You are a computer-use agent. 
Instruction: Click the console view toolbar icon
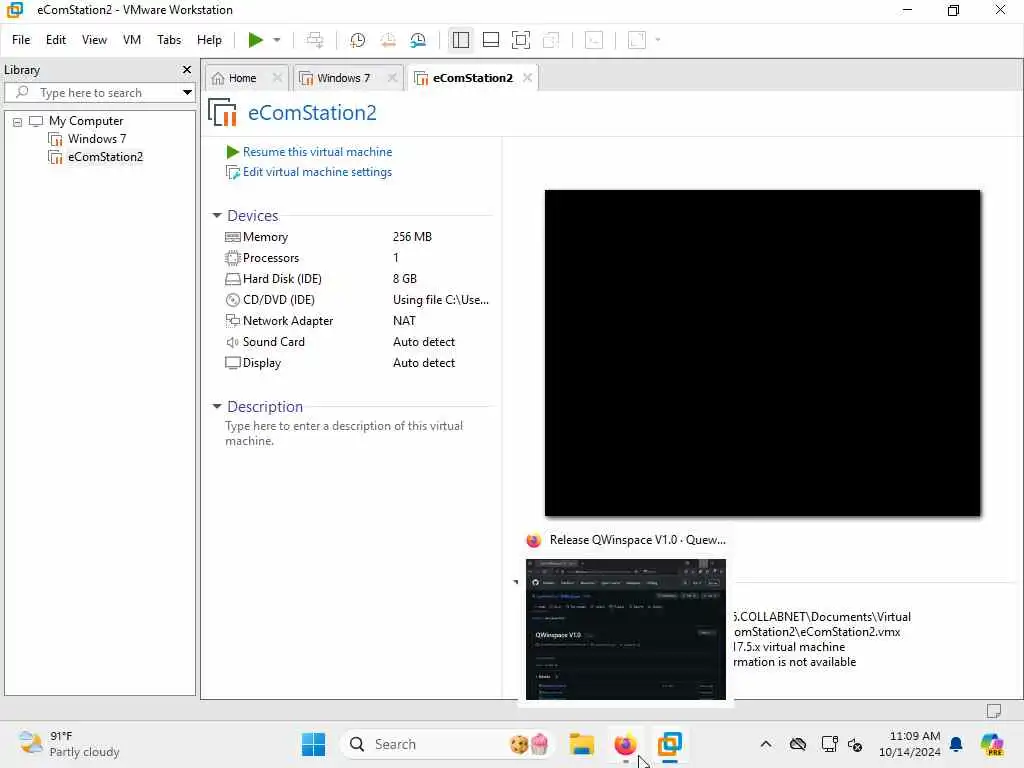tap(594, 40)
